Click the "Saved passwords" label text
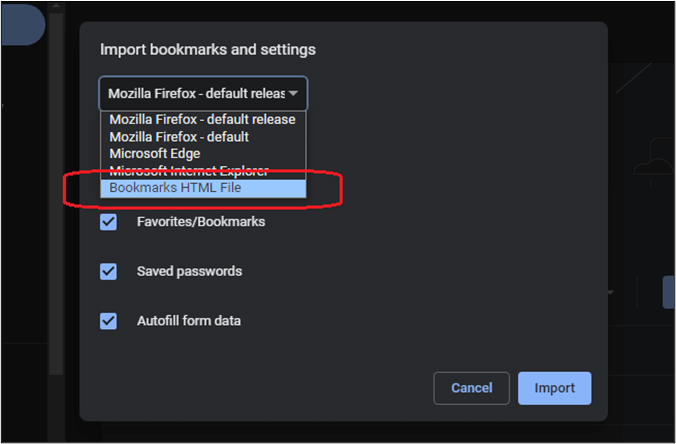The width and height of the screenshot is (676, 444). pos(189,271)
